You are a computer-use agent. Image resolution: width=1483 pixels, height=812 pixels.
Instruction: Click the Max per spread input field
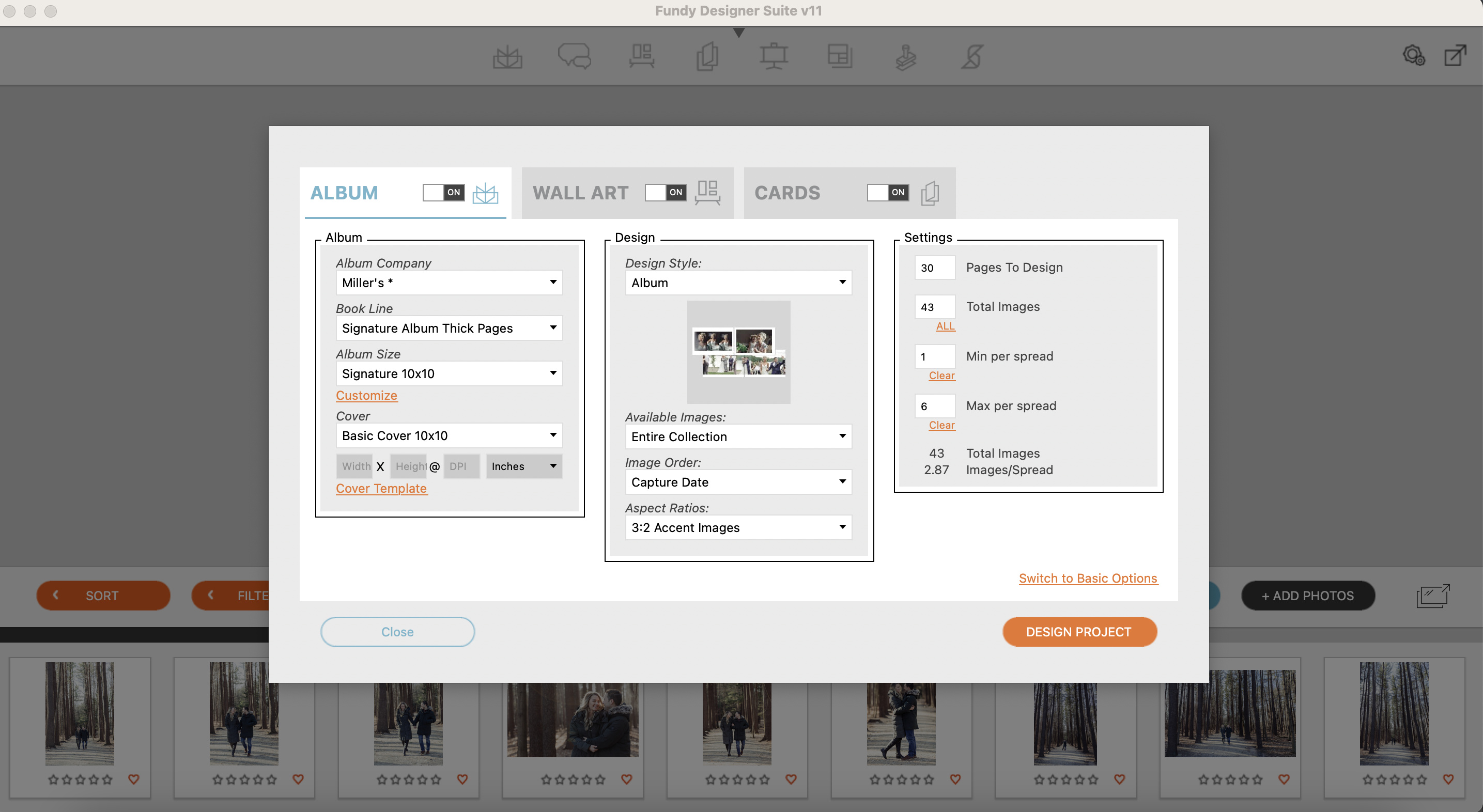pos(935,405)
